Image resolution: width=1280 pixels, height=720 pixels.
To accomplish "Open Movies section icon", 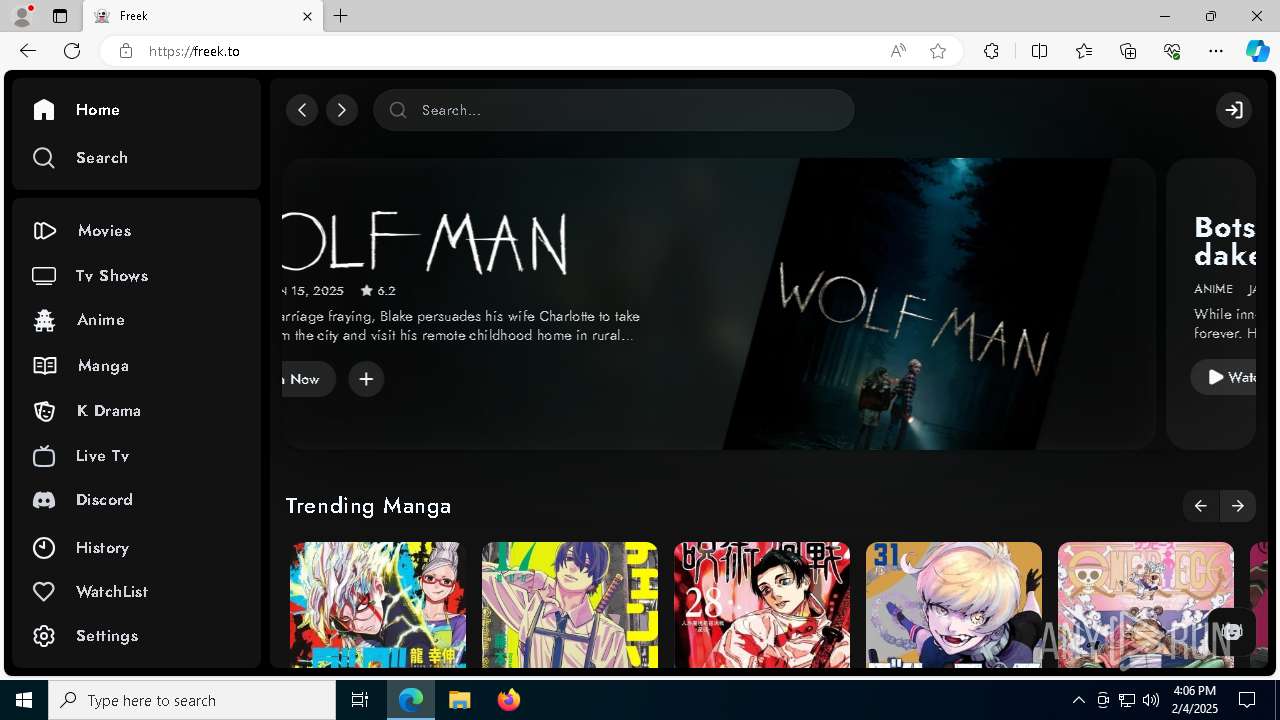I will tap(44, 231).
